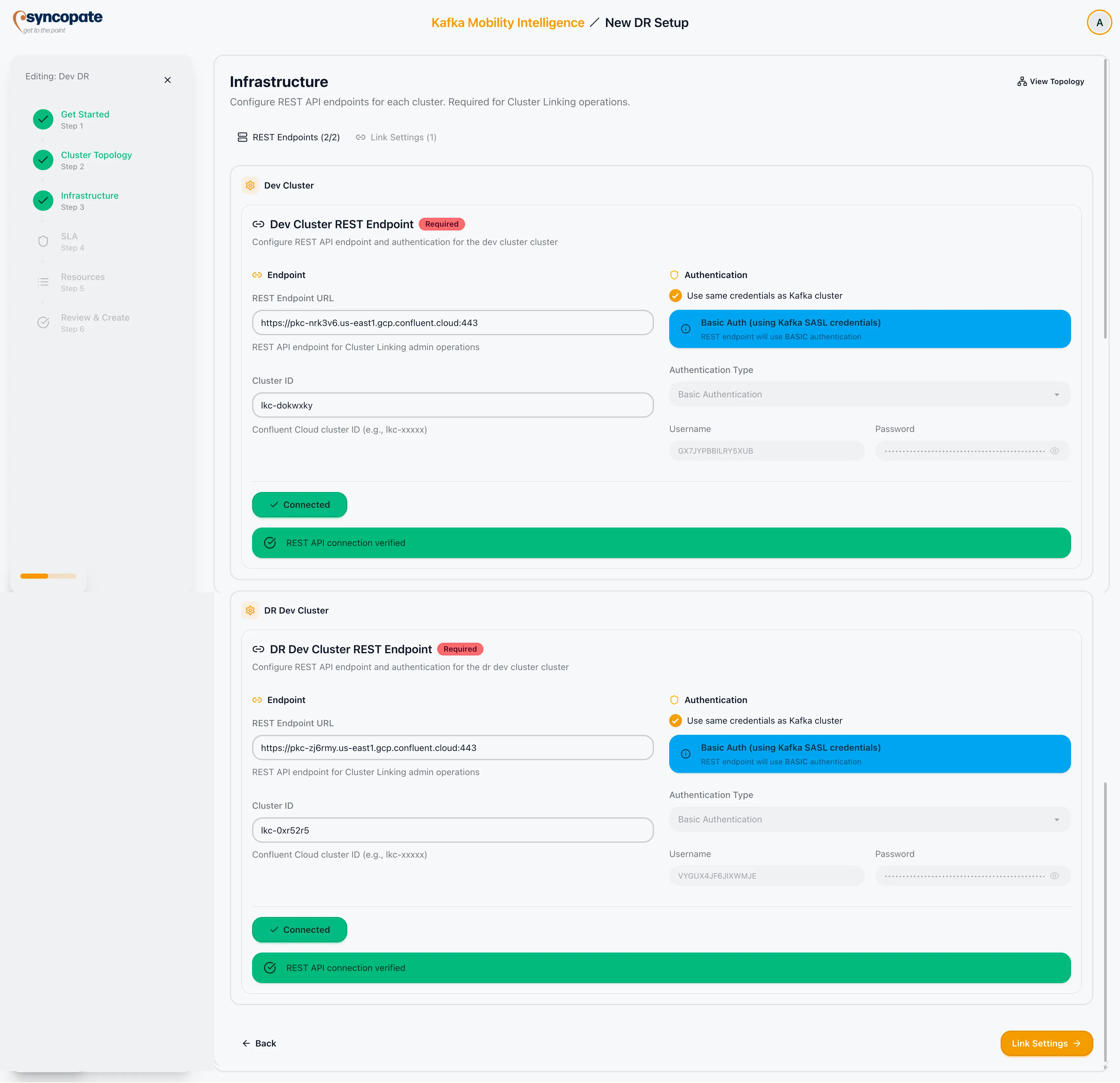This screenshot has width=1120, height=1083.
Task: Open the View Topology link
Action: tap(1051, 82)
